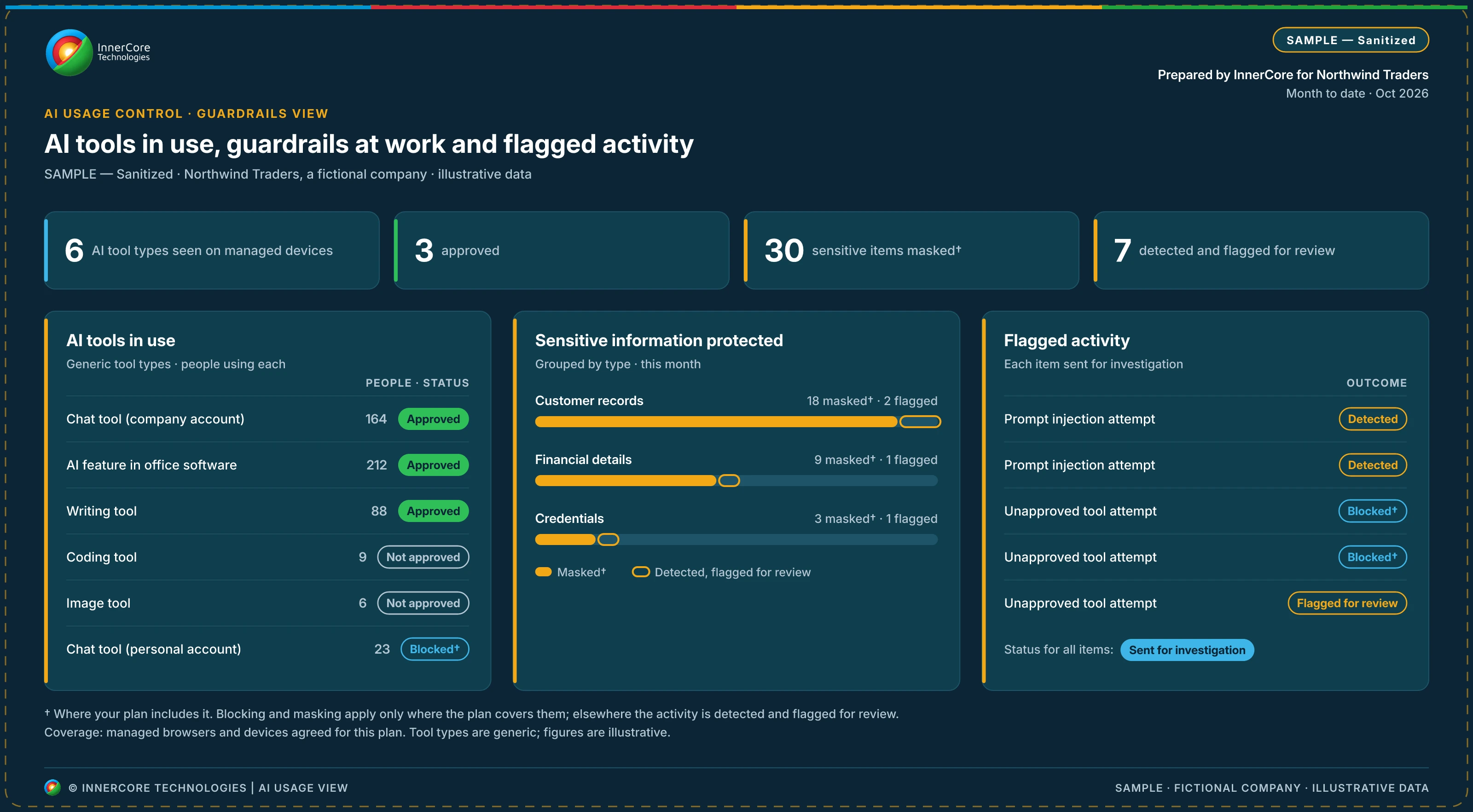The width and height of the screenshot is (1473, 812).
Task: Click the '212' people count
Action: point(376,465)
